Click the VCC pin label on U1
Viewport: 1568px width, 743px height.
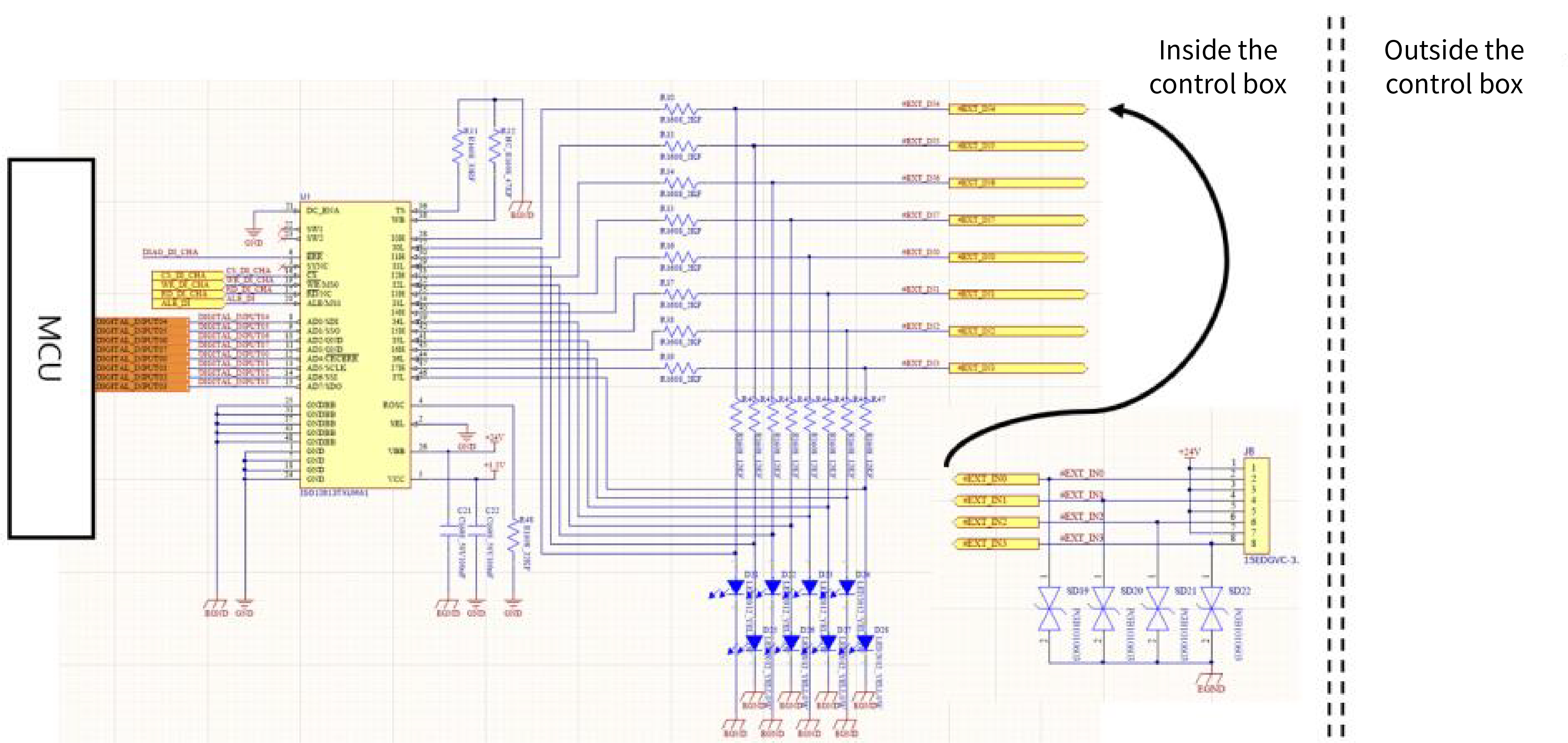pos(396,479)
